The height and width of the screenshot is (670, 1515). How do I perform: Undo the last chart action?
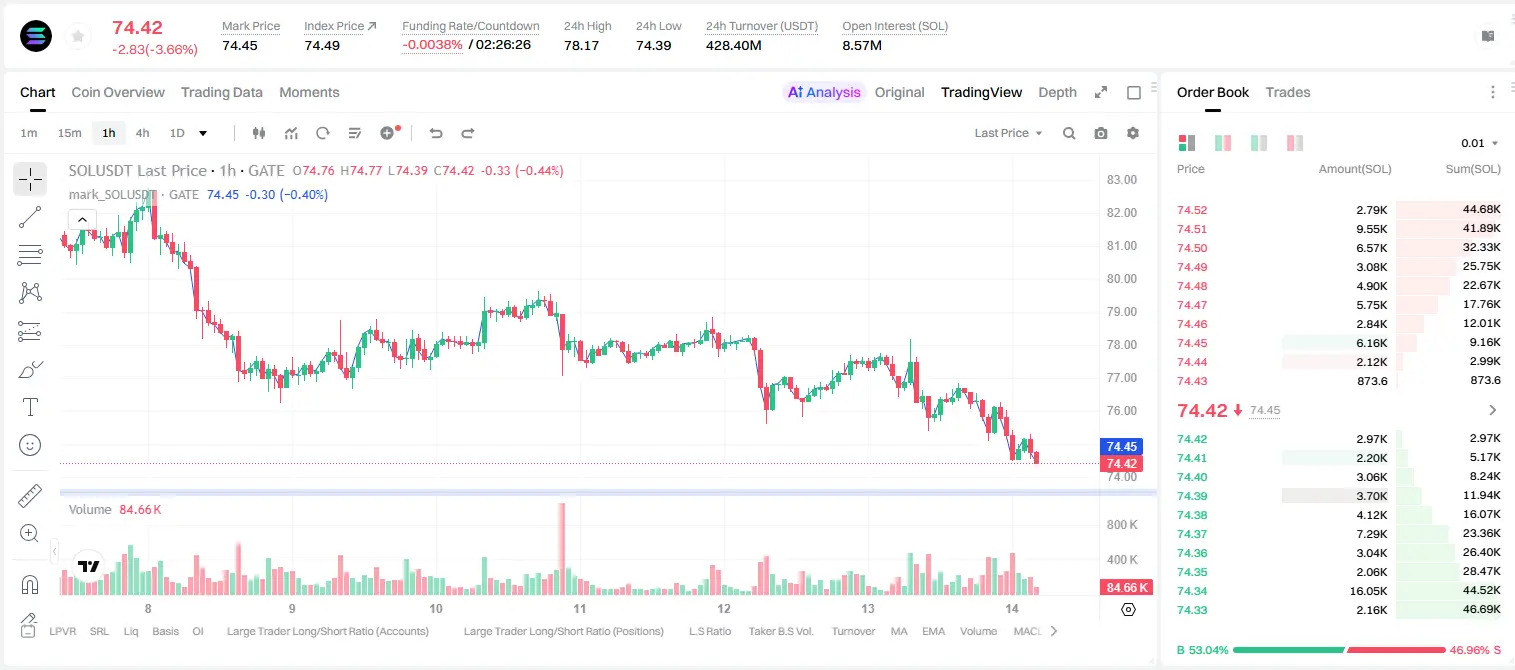click(x=436, y=133)
